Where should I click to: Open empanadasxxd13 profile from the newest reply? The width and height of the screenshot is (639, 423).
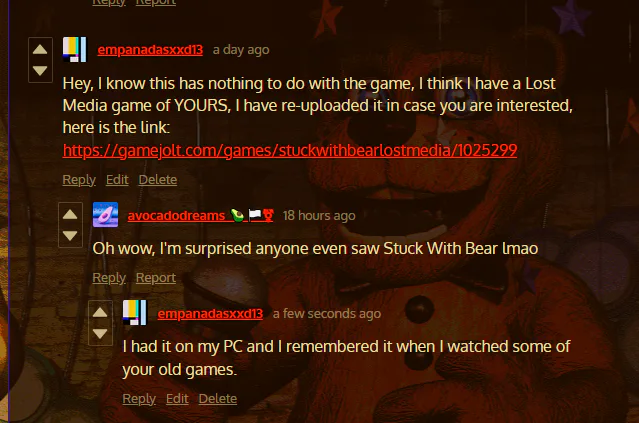(x=210, y=313)
